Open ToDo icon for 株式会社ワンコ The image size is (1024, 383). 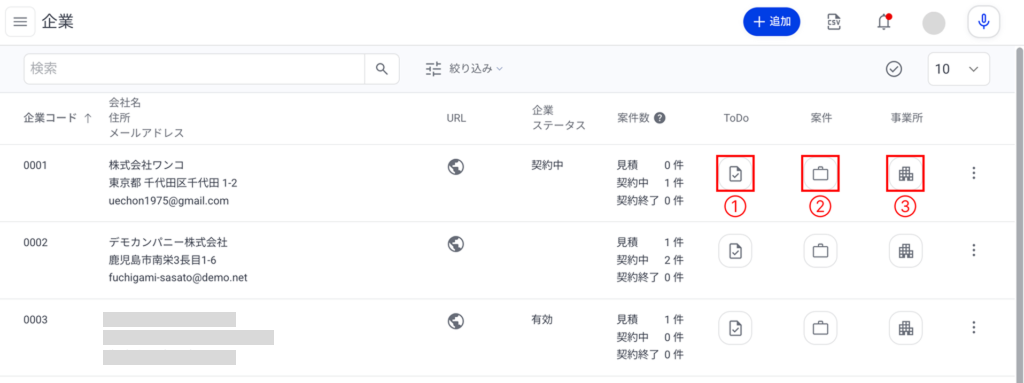(735, 173)
